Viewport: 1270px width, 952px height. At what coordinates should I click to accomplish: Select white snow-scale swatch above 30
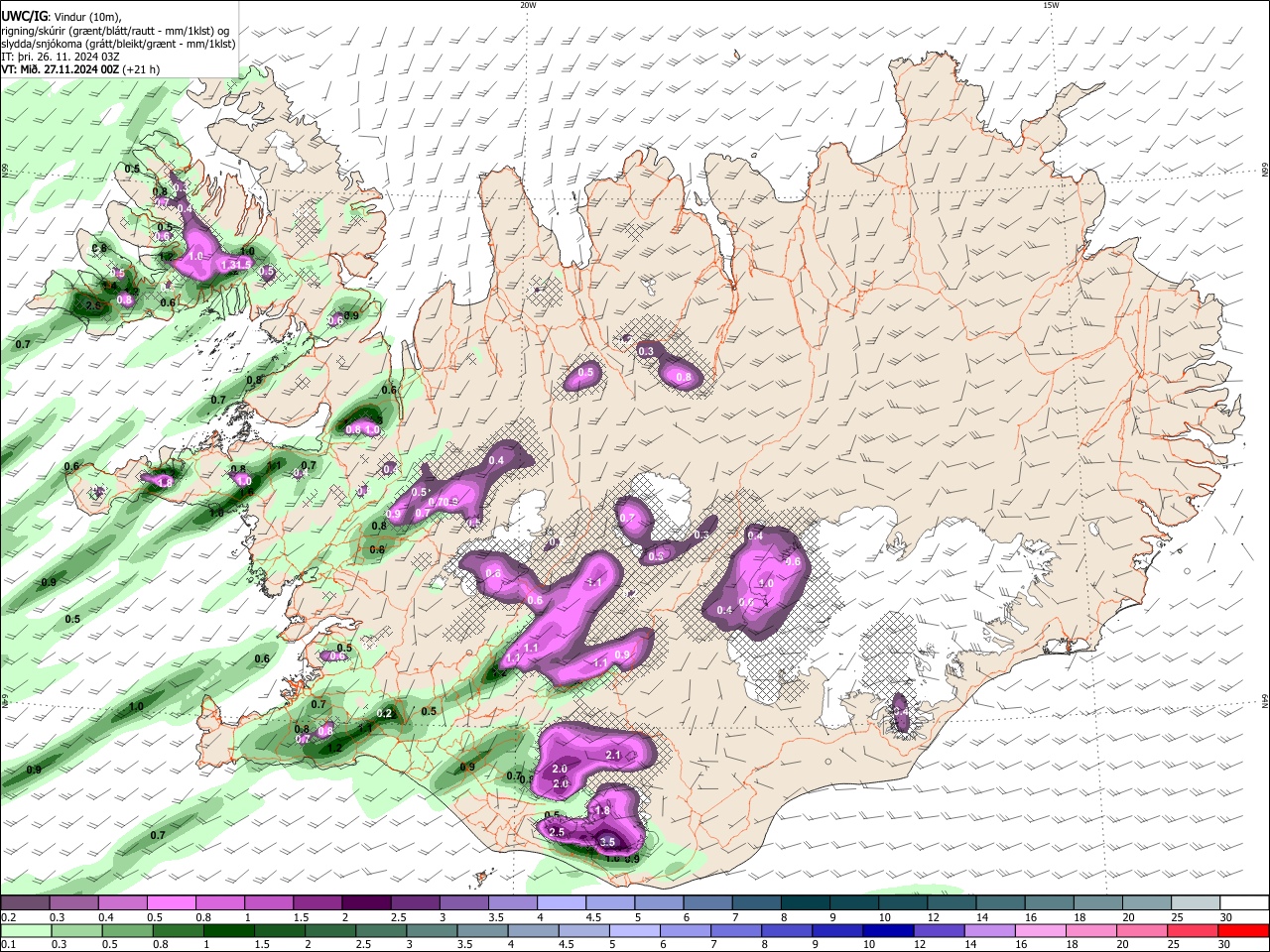[x=1242, y=903]
